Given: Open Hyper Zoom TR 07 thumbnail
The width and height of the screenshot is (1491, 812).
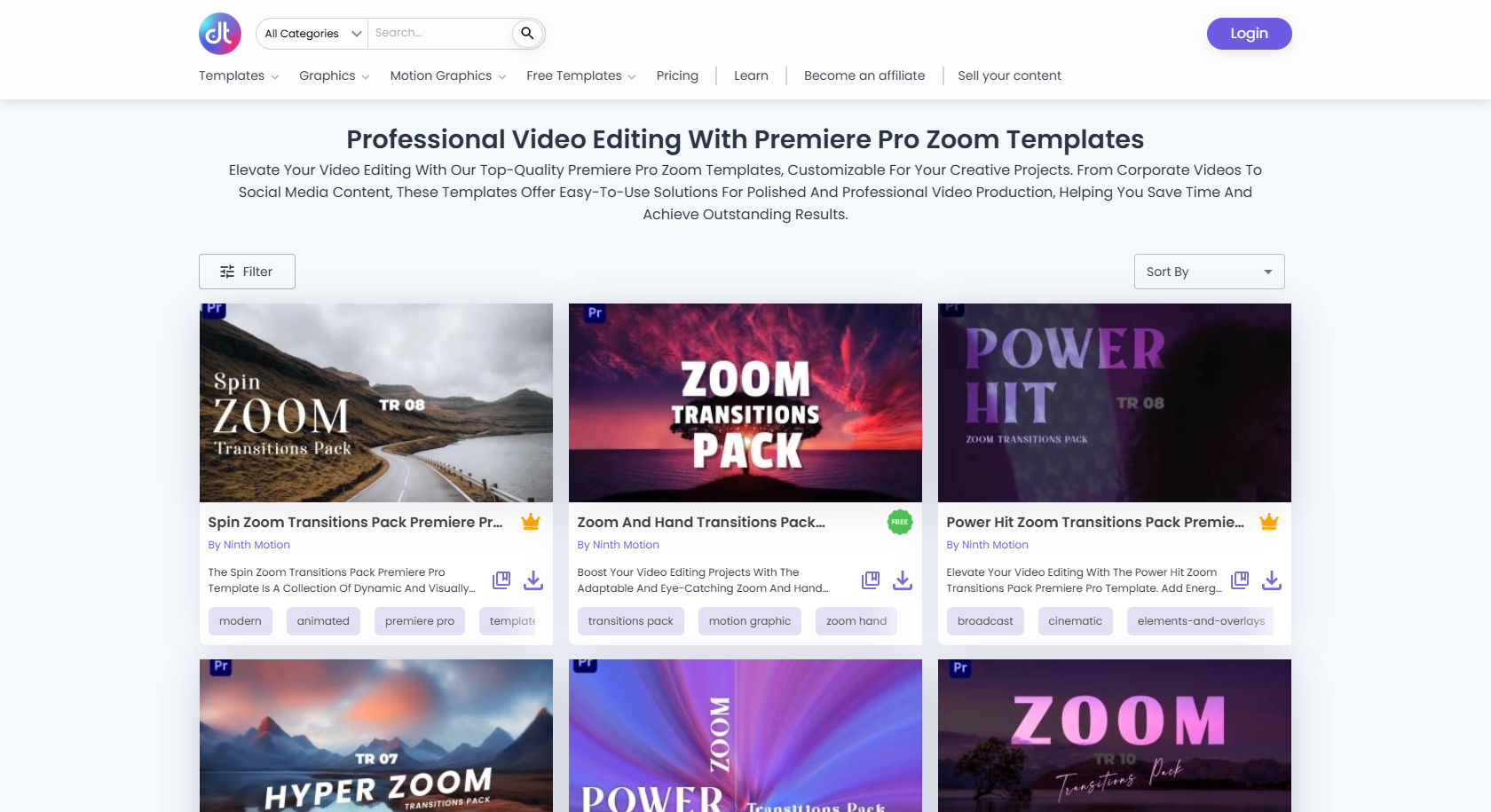Looking at the screenshot, I should (376, 736).
